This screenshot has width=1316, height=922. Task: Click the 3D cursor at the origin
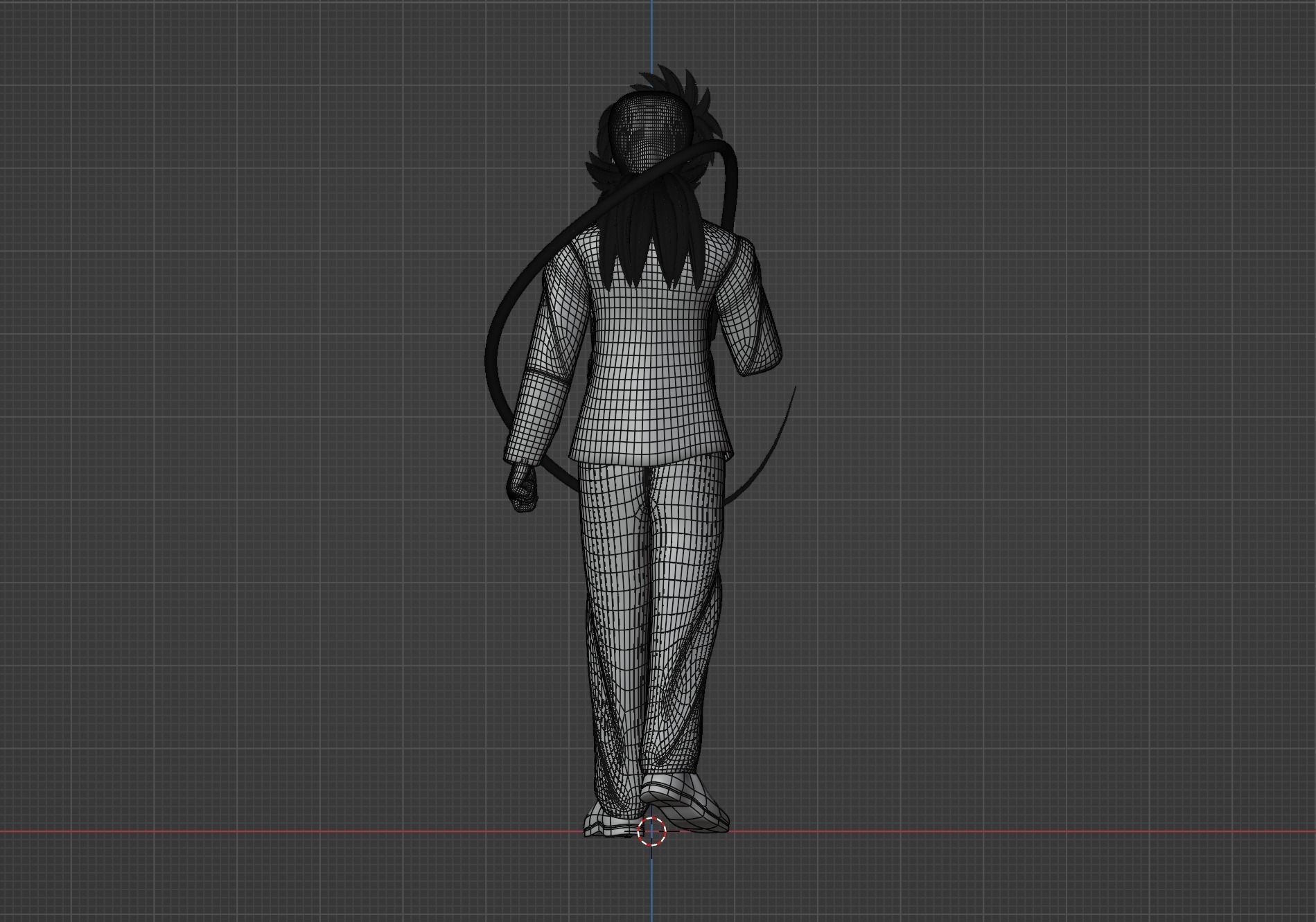point(651,831)
